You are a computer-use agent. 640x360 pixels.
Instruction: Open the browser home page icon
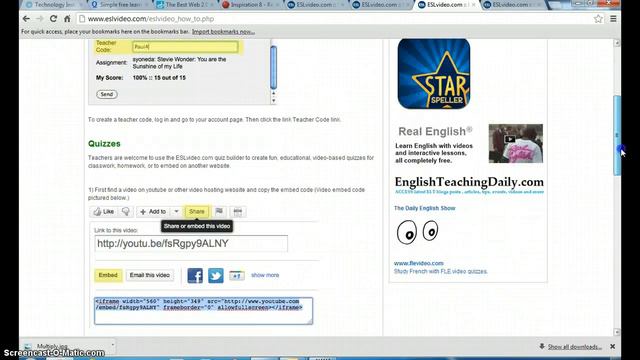pyautogui.click(x=67, y=19)
